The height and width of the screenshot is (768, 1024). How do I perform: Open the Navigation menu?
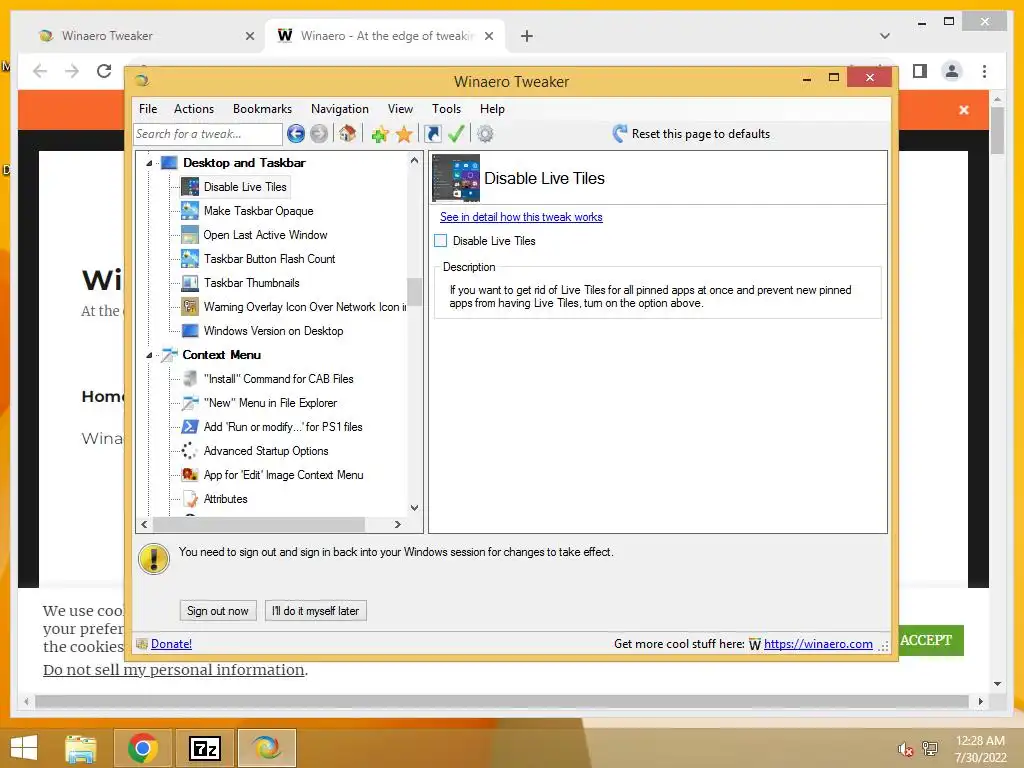(340, 109)
